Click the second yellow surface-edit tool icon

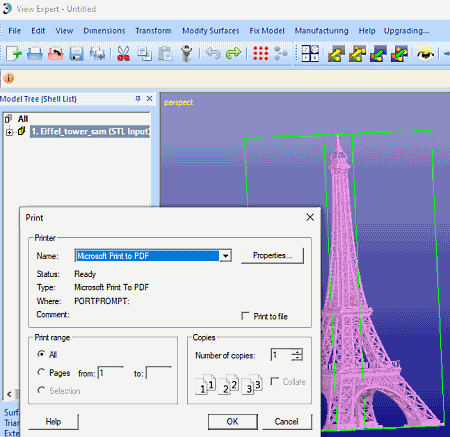(357, 53)
